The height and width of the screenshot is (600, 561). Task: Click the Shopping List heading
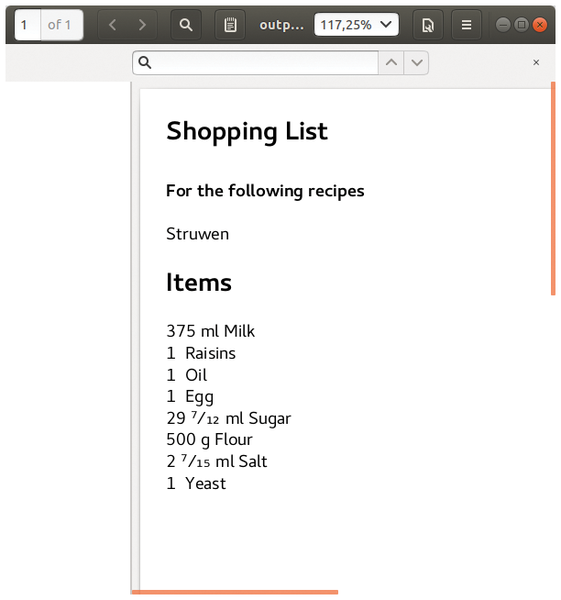click(247, 132)
